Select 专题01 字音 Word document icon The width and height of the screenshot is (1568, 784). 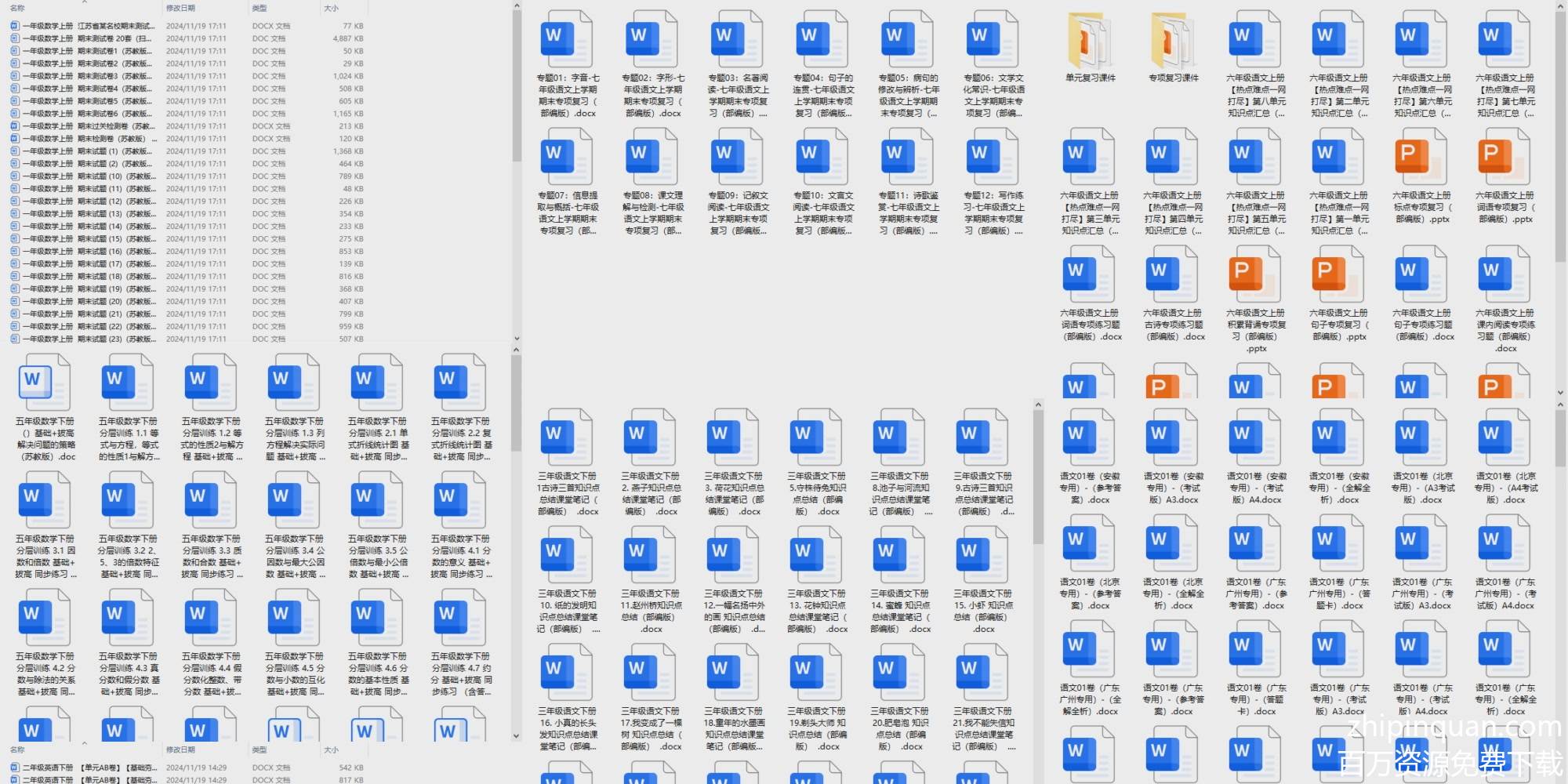coord(568,41)
